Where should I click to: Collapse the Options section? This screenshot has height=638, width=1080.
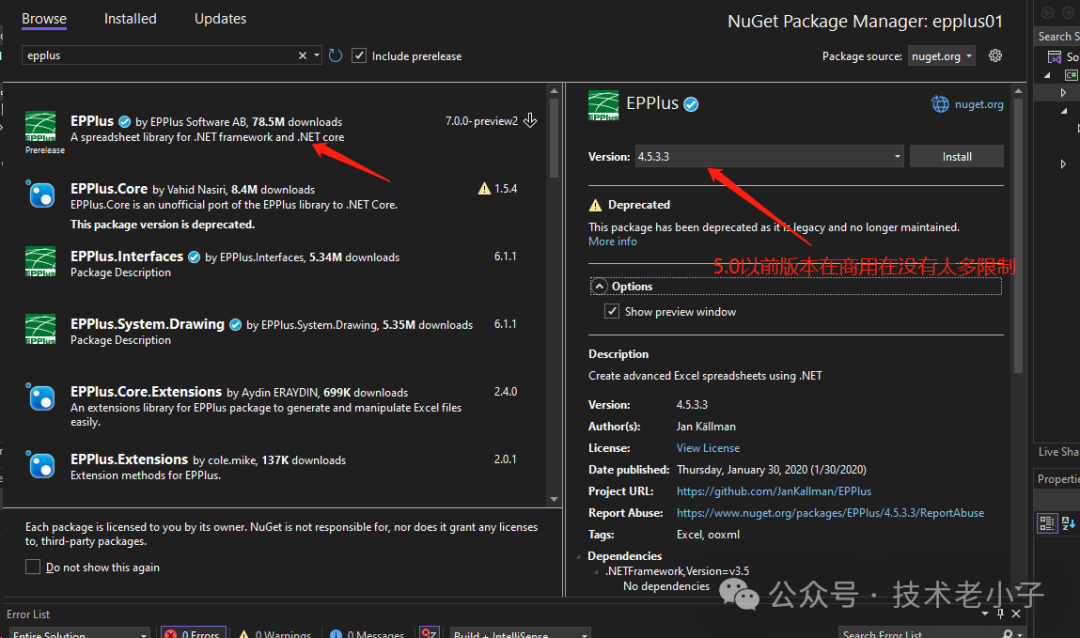(599, 286)
